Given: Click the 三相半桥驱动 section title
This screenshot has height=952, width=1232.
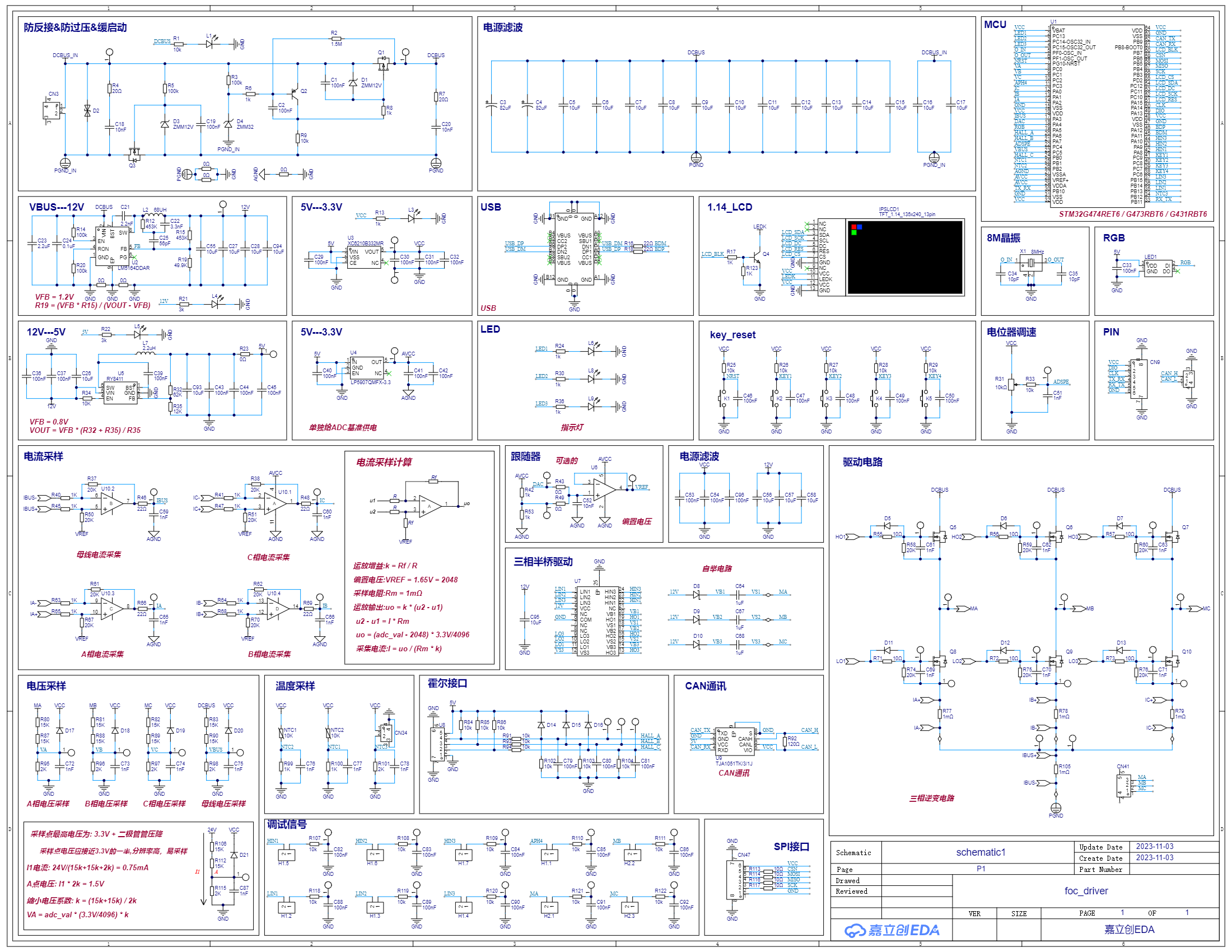Looking at the screenshot, I should point(543,562).
